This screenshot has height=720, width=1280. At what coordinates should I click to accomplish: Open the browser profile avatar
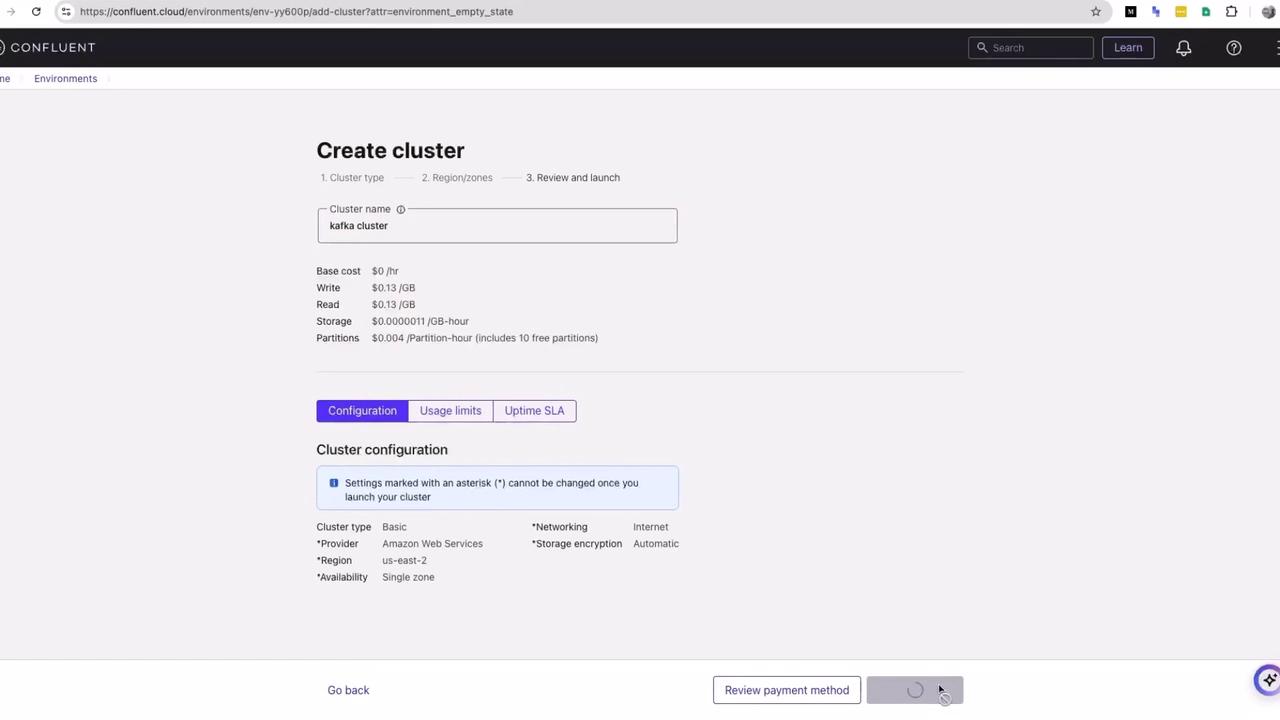point(1269,12)
